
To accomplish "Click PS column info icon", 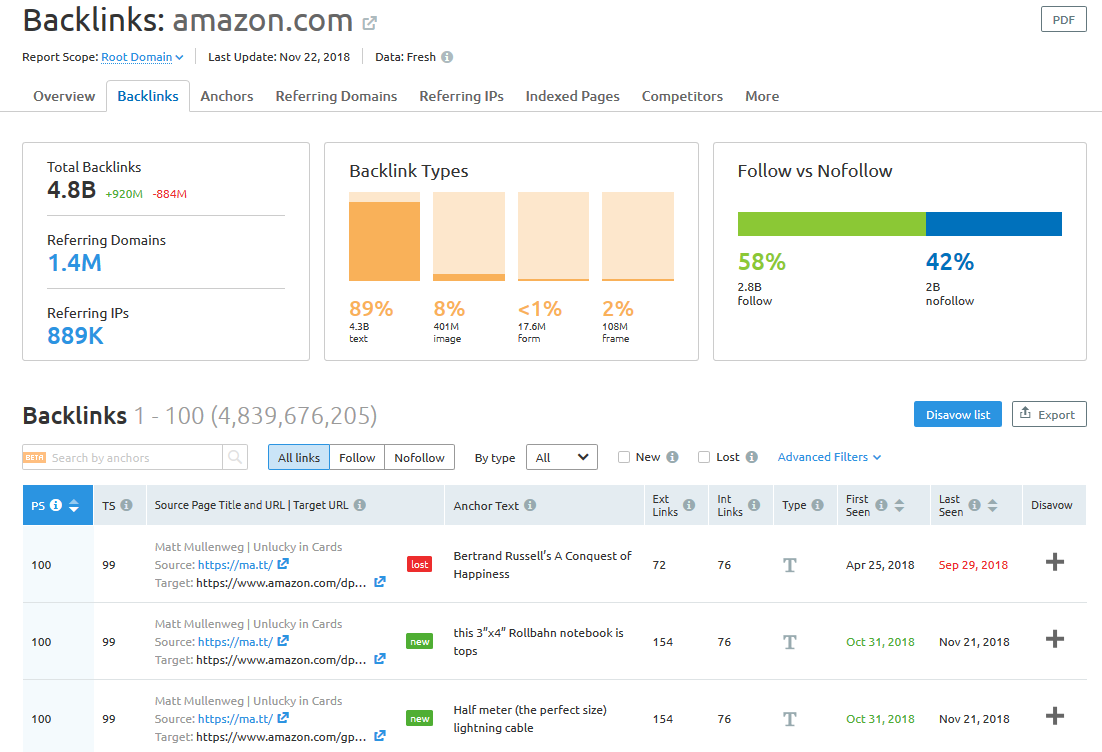I will 56,505.
